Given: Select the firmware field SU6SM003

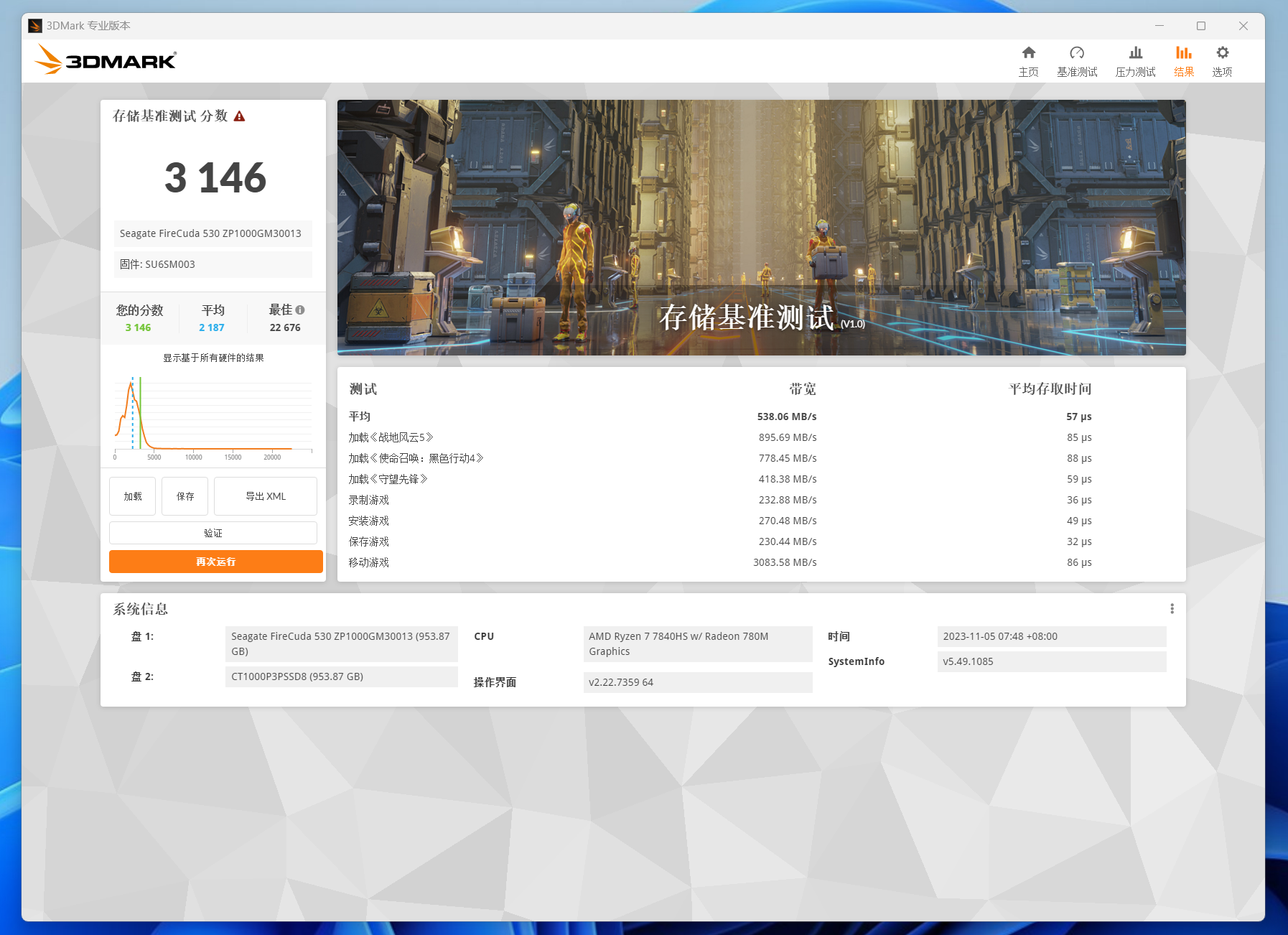Looking at the screenshot, I should 213,264.
